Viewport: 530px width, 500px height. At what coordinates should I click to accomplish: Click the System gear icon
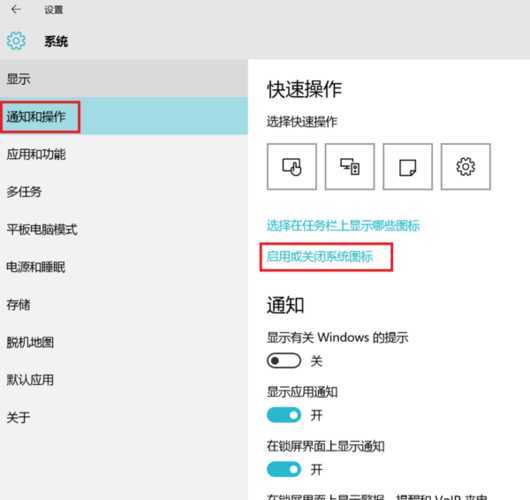(16, 41)
